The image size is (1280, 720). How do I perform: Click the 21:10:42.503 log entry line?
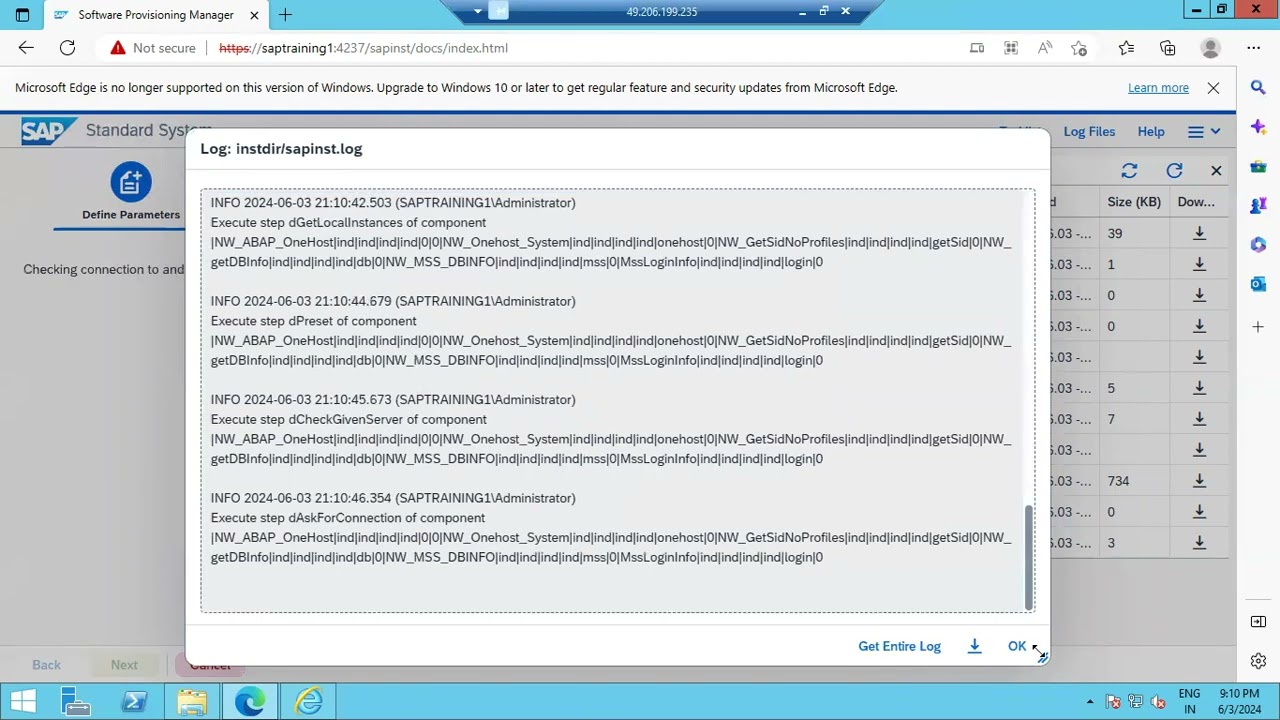pos(393,203)
